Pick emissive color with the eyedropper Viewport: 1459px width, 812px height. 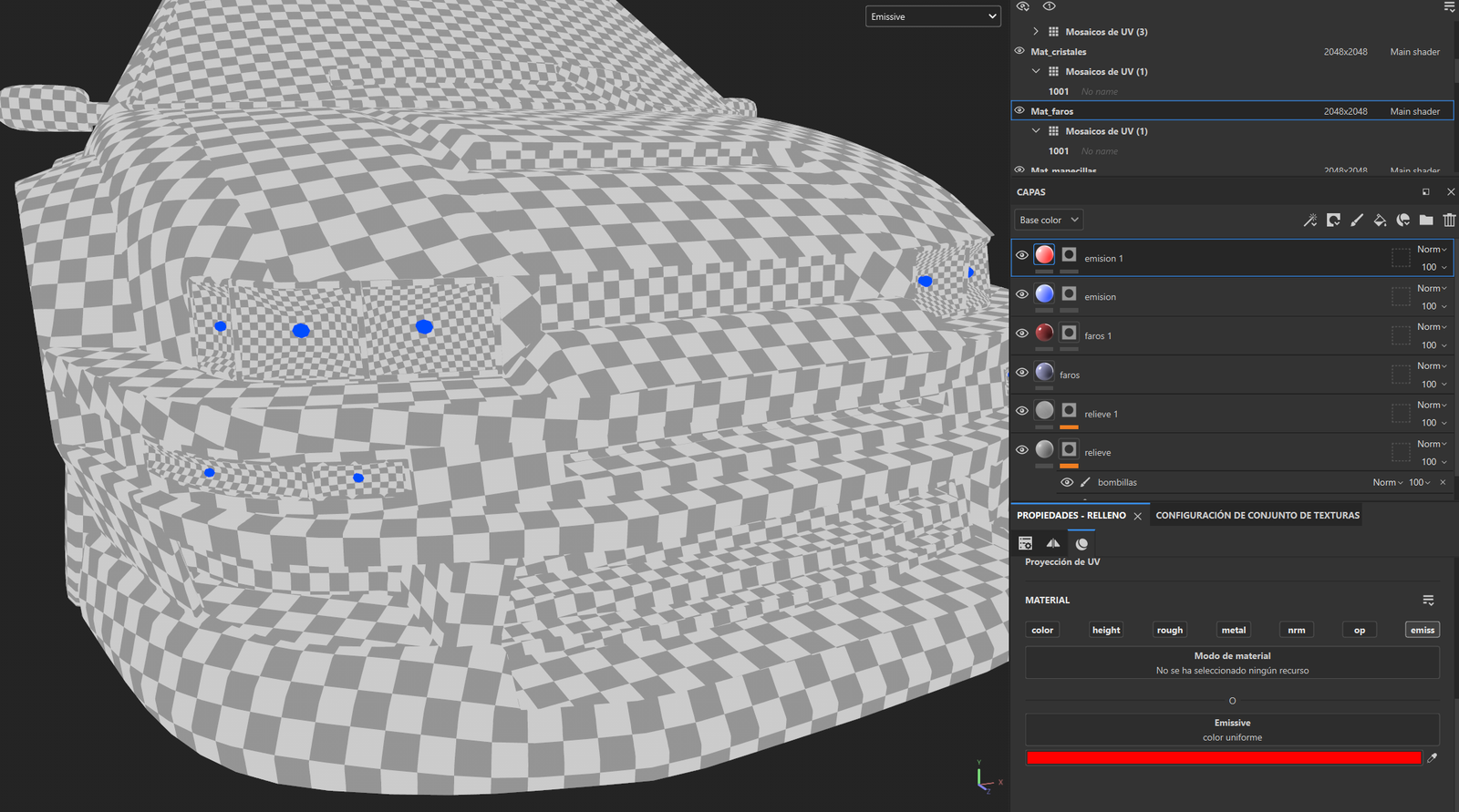[x=1433, y=757]
